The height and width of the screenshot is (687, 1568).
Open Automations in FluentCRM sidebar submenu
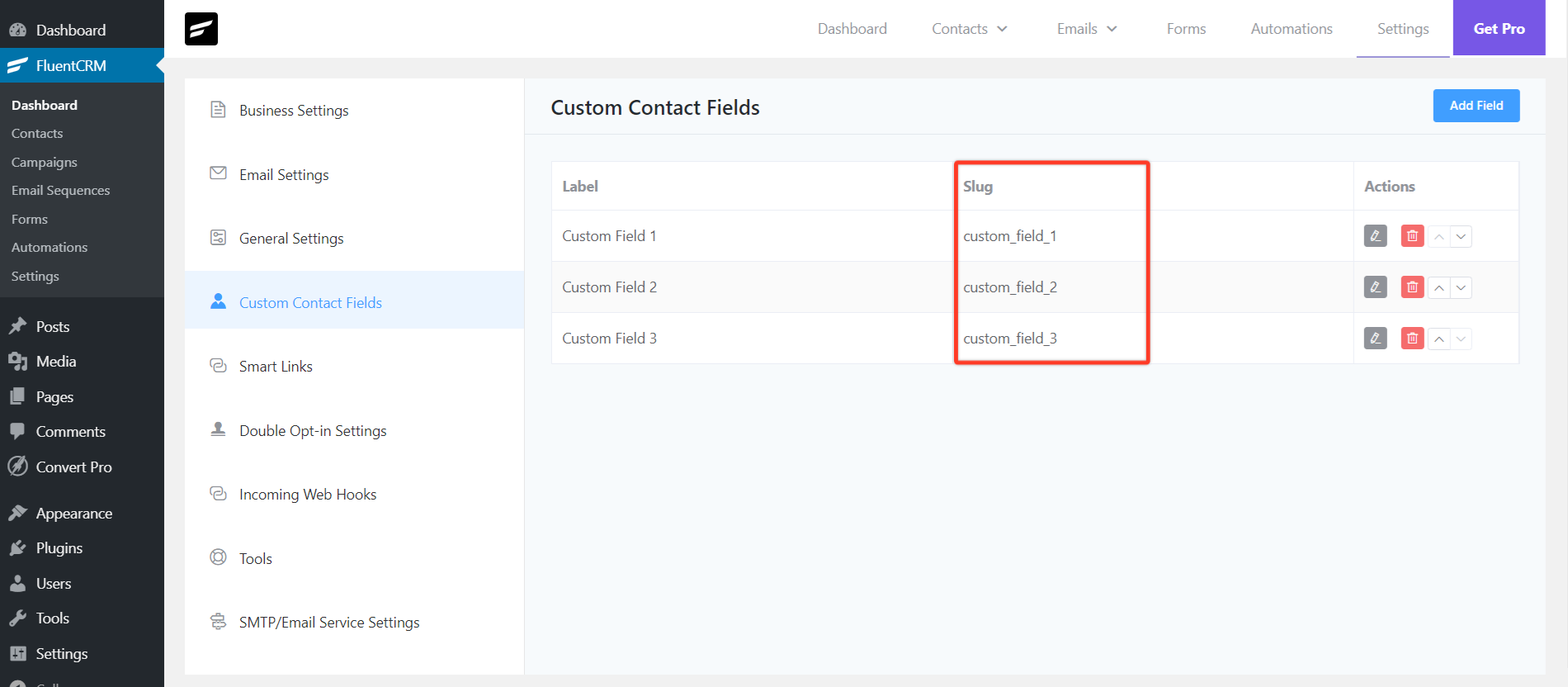pyautogui.click(x=50, y=248)
